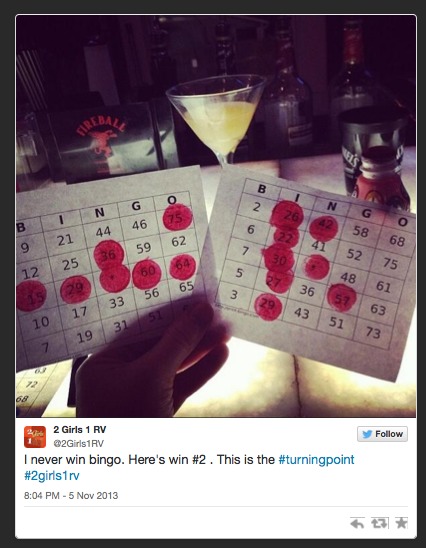This screenshot has width=426, height=548.
Task: Click the reply arrow icon
Action: [x=357, y=523]
